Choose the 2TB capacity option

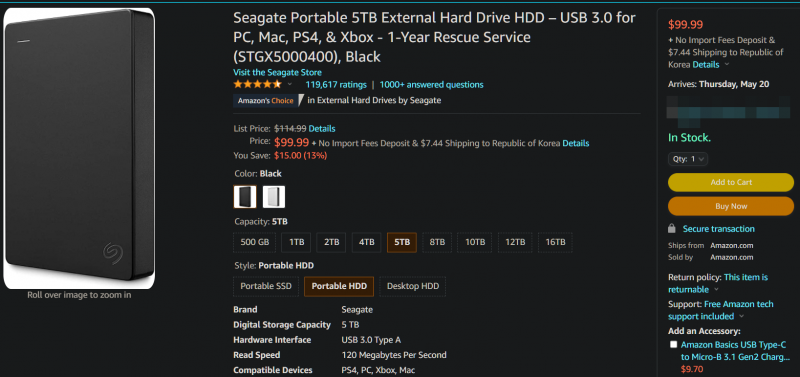pos(332,242)
